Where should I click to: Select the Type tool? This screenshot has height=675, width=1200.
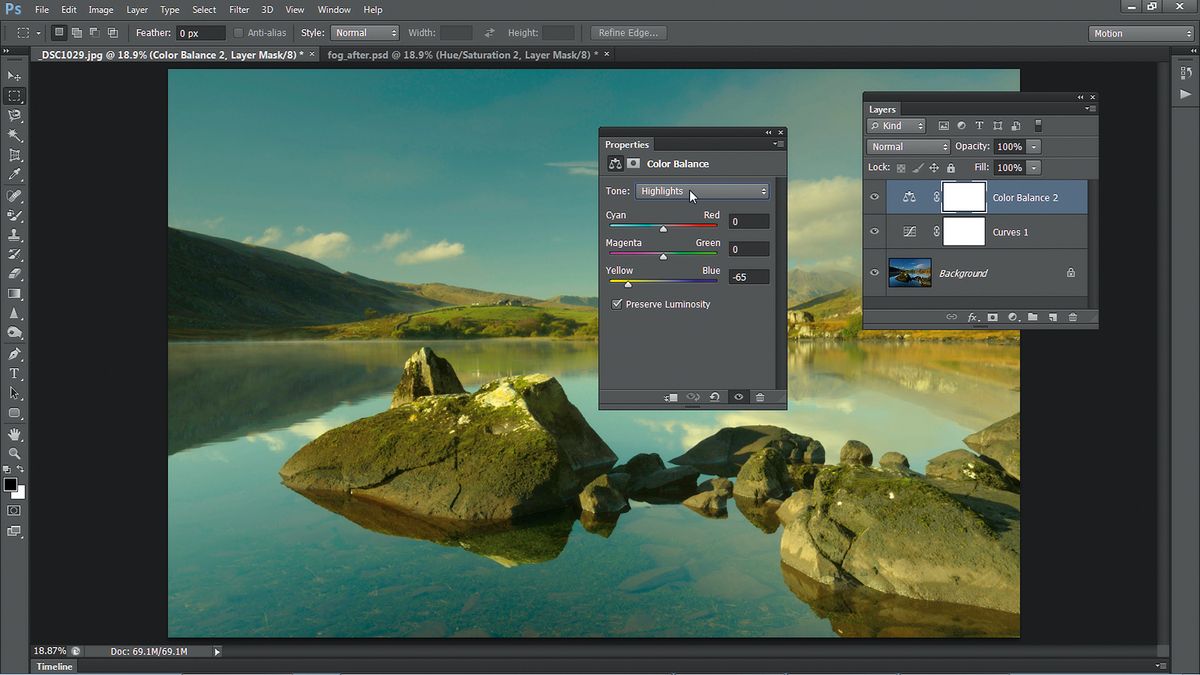14,374
